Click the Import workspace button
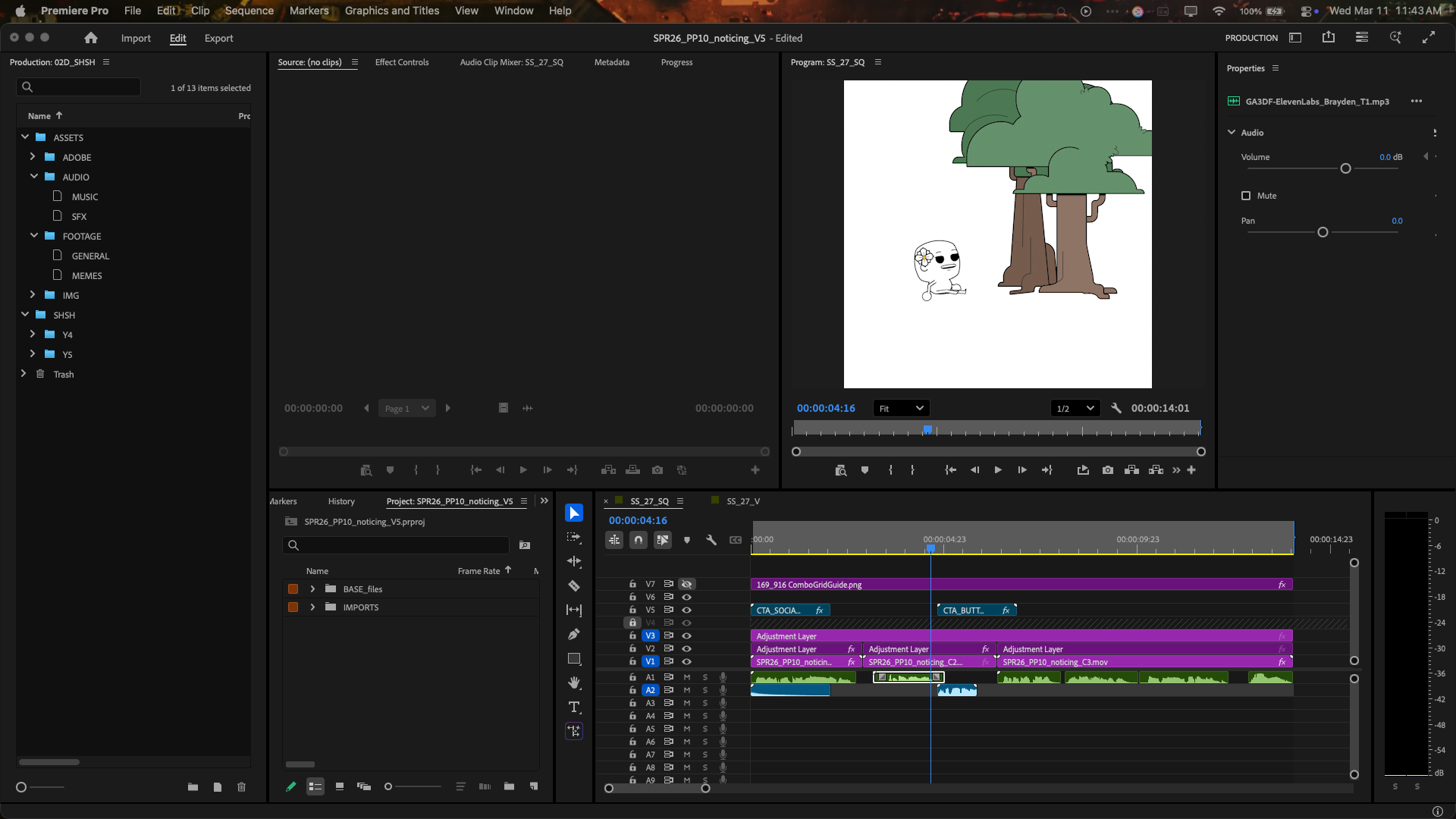 tap(136, 38)
